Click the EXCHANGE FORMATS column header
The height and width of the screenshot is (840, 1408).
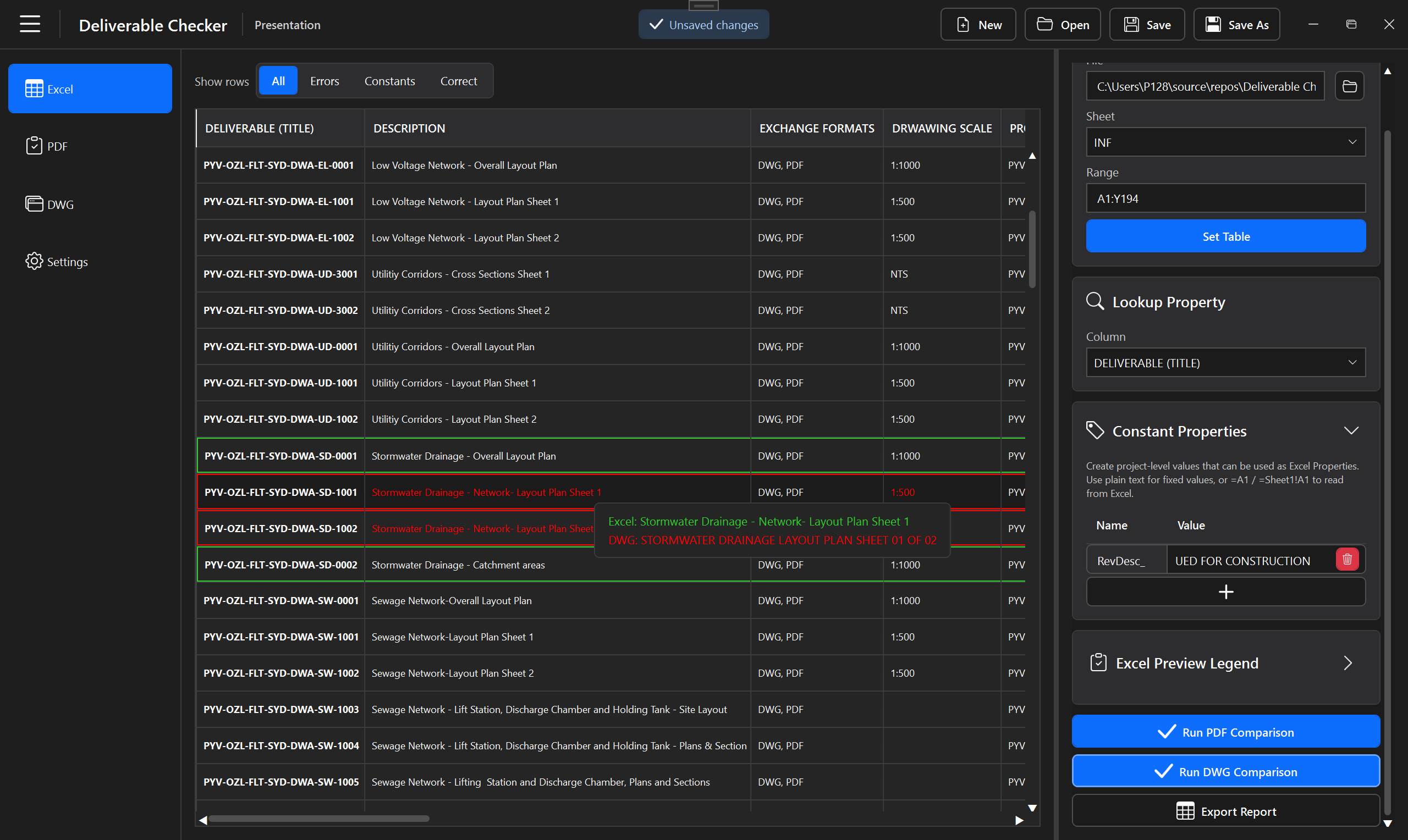(817, 128)
